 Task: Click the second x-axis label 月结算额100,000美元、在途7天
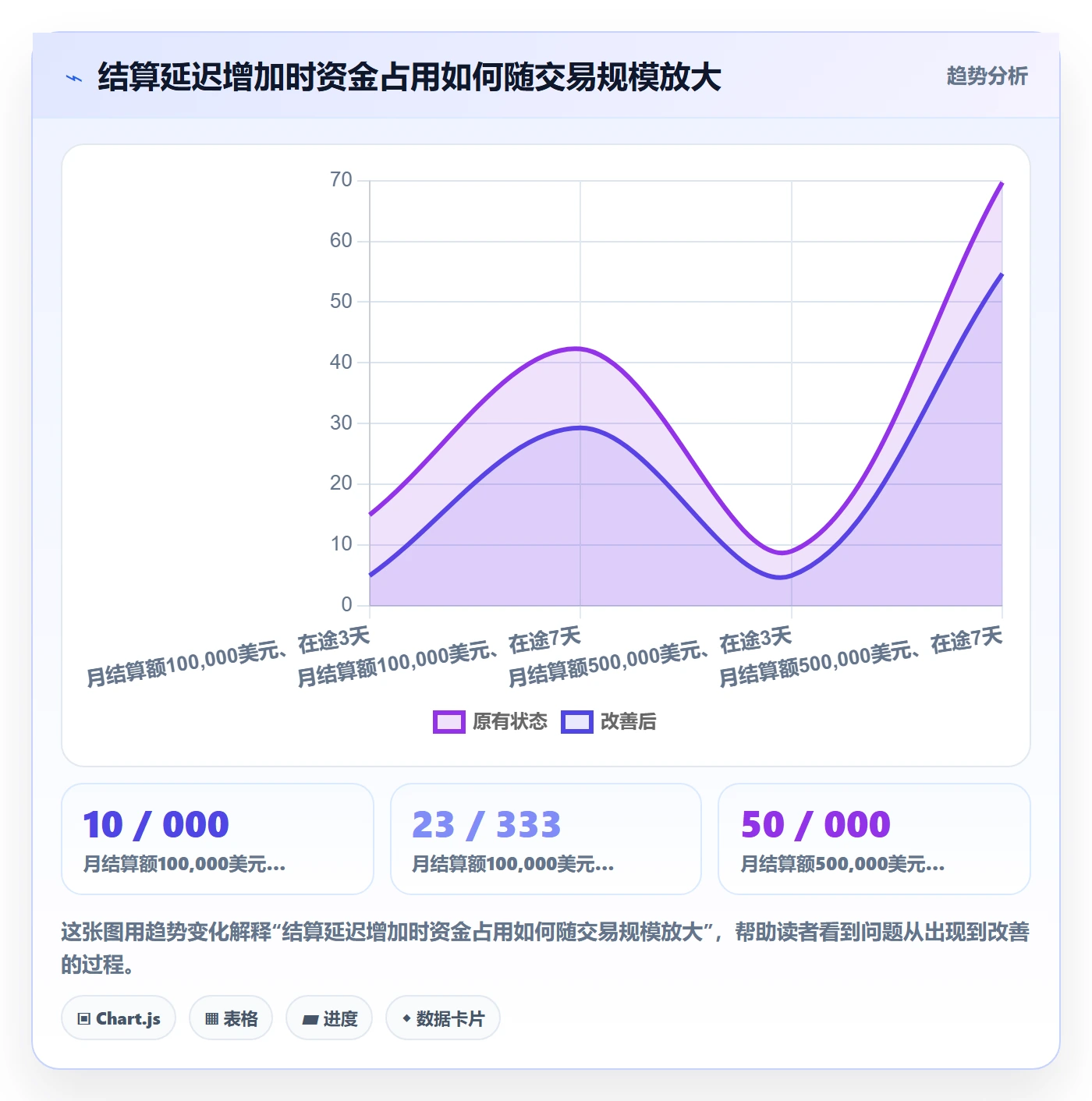pyautogui.click(x=439, y=657)
